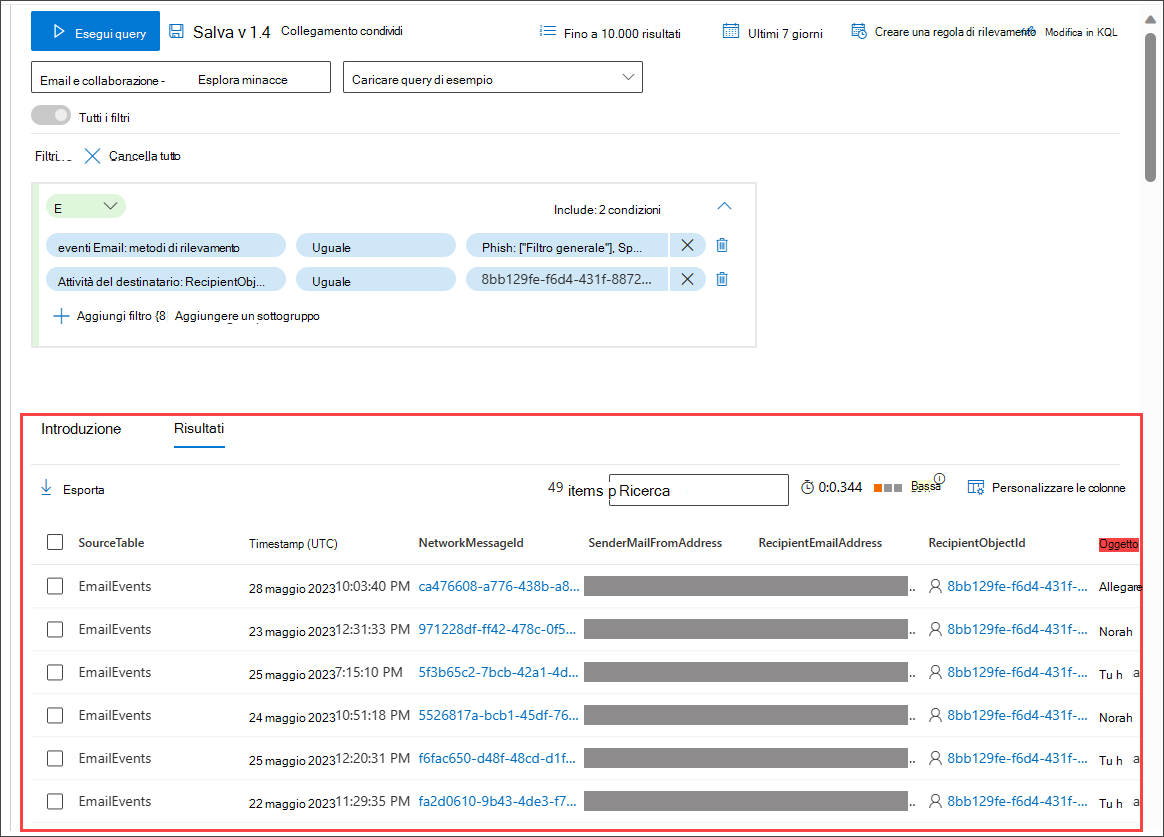Click Cancella tutto X icon
1164x837 pixels.
coord(92,156)
